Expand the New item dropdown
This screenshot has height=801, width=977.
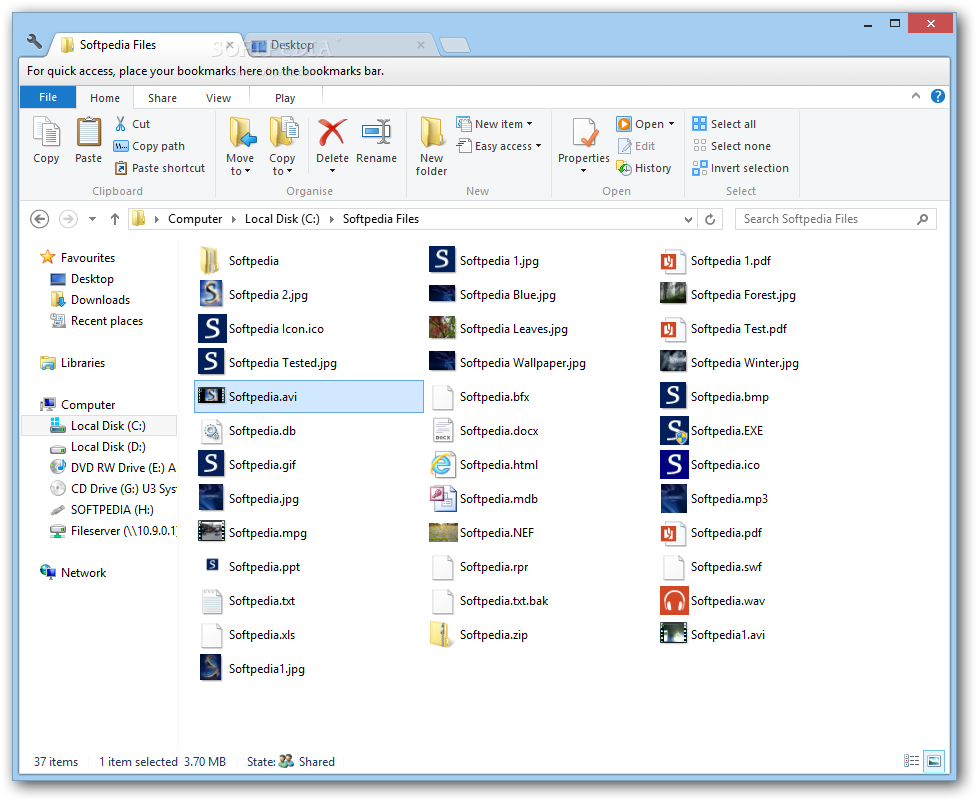pos(530,124)
